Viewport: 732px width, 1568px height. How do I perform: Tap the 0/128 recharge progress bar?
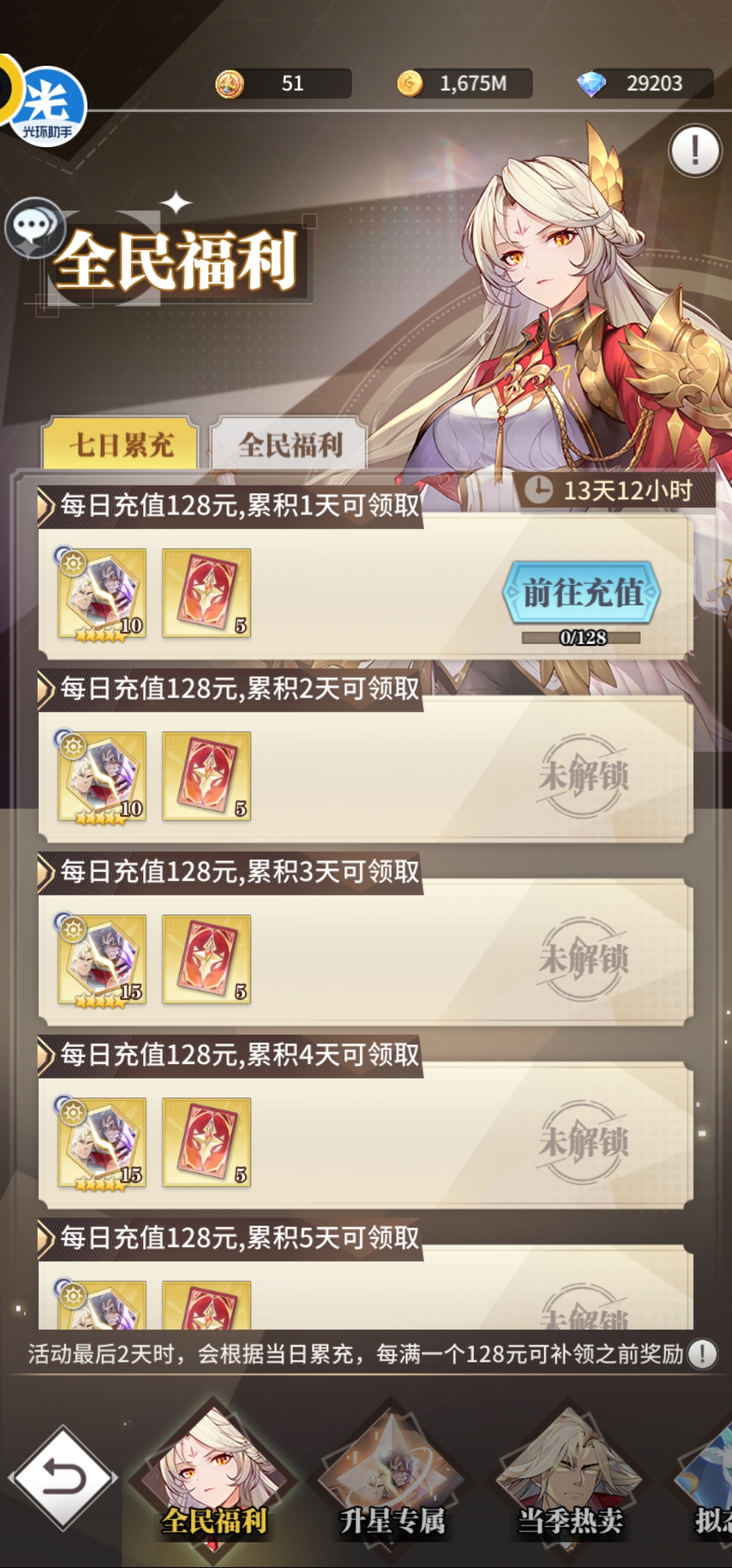coord(582,638)
